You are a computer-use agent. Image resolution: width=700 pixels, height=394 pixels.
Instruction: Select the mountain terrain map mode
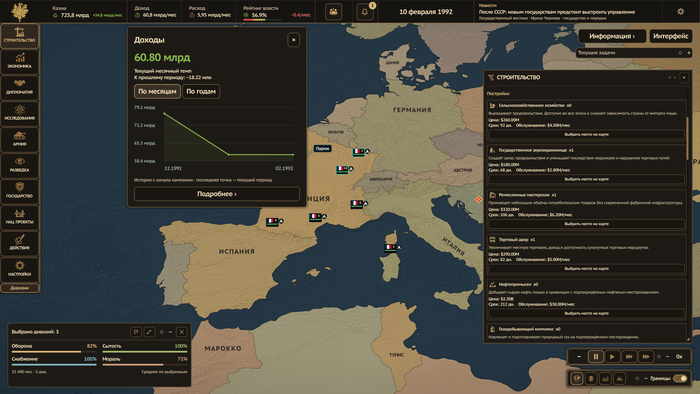[620, 378]
